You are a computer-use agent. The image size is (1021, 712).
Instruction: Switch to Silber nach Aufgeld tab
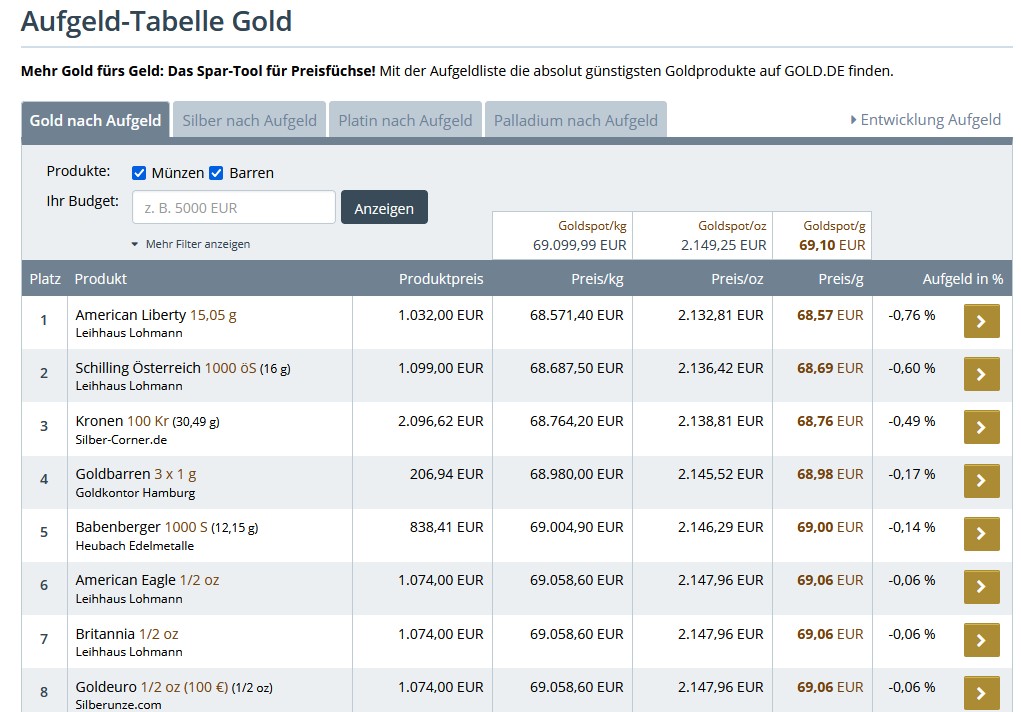(x=249, y=121)
